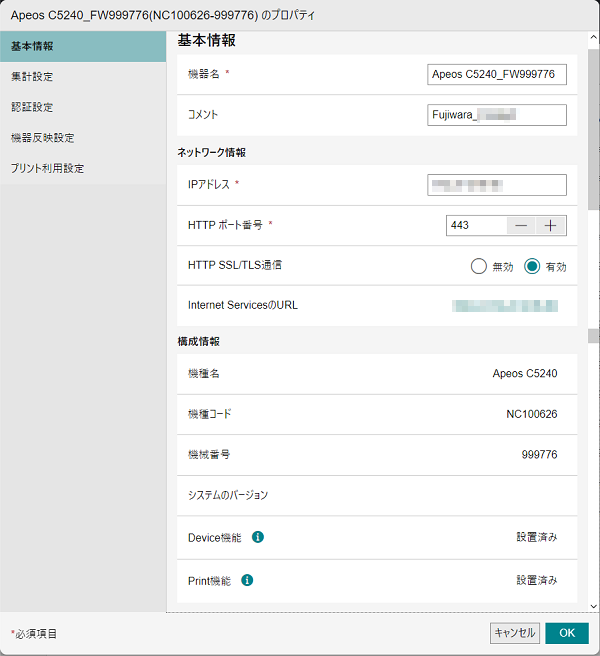Select the 機種名 value Apeos C5240
Screen dimensions: 600x656
tap(525, 373)
